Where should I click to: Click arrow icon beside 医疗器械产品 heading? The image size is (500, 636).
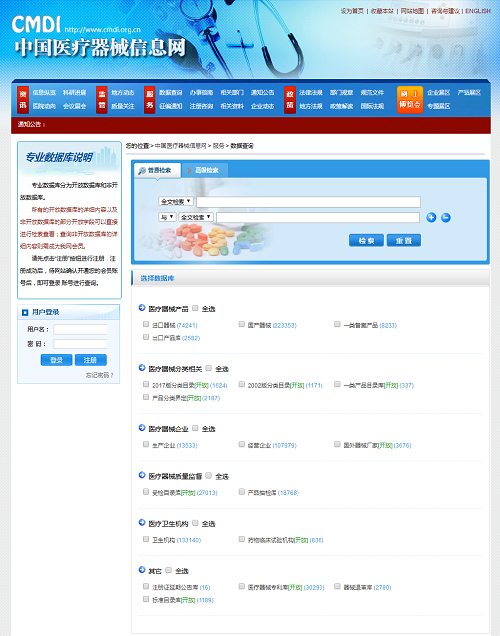click(x=142, y=308)
